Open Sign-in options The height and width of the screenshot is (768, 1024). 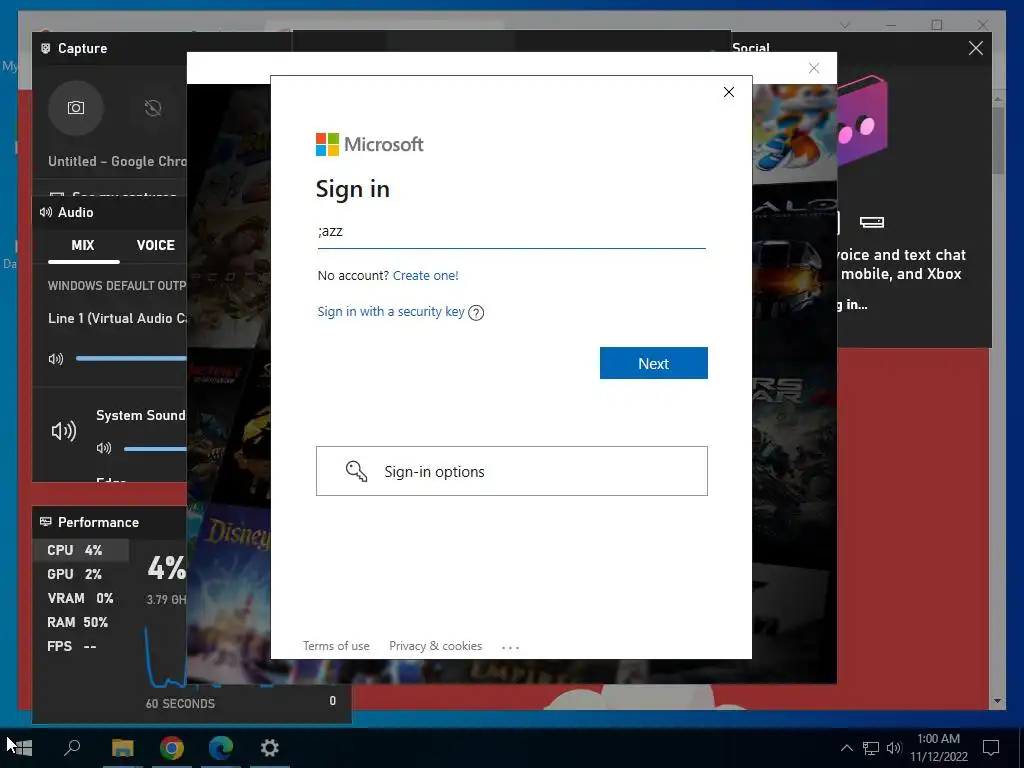tap(512, 471)
